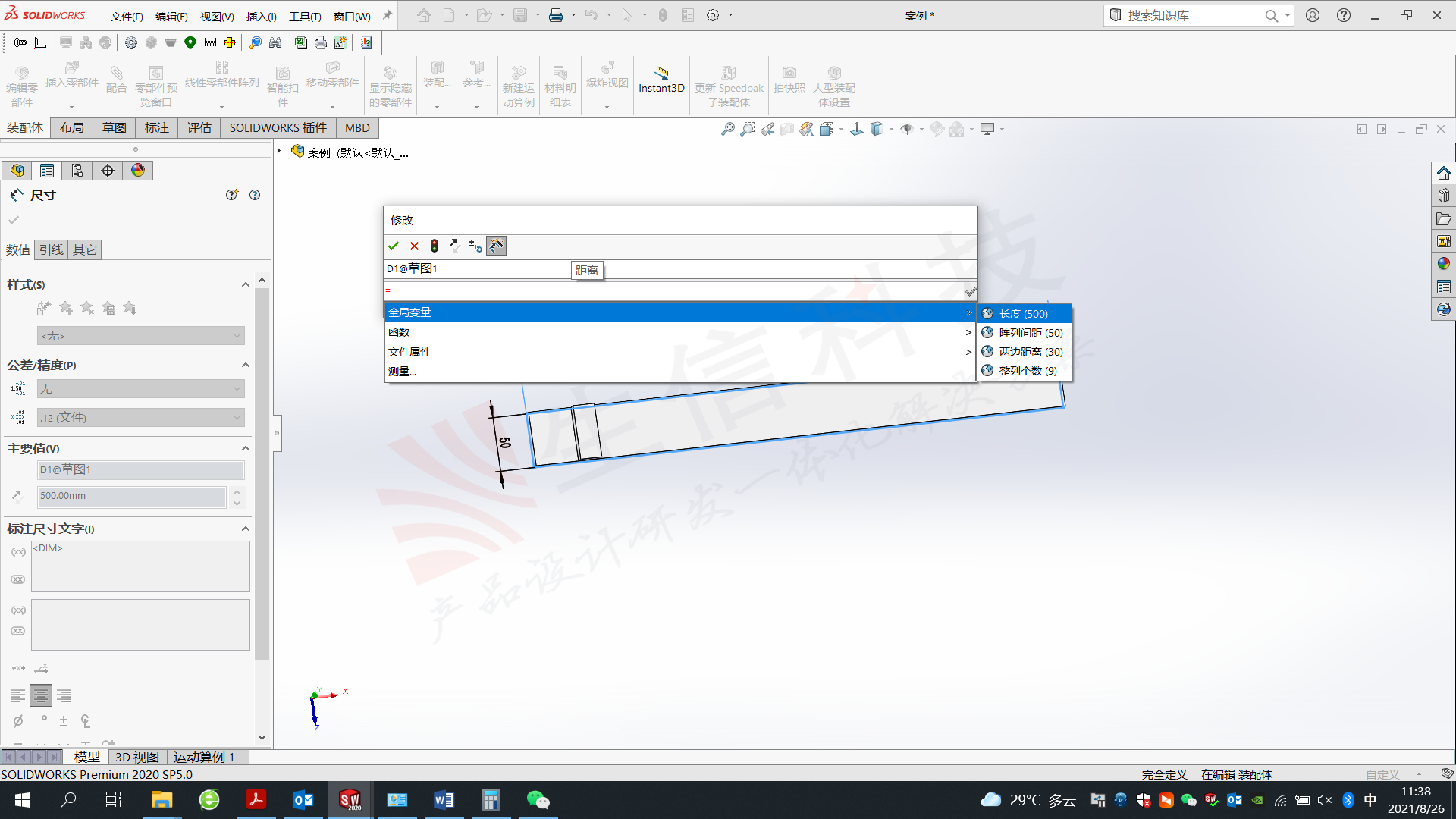Switch to the 布局 tab
The height and width of the screenshot is (819, 1456).
pos(72,127)
